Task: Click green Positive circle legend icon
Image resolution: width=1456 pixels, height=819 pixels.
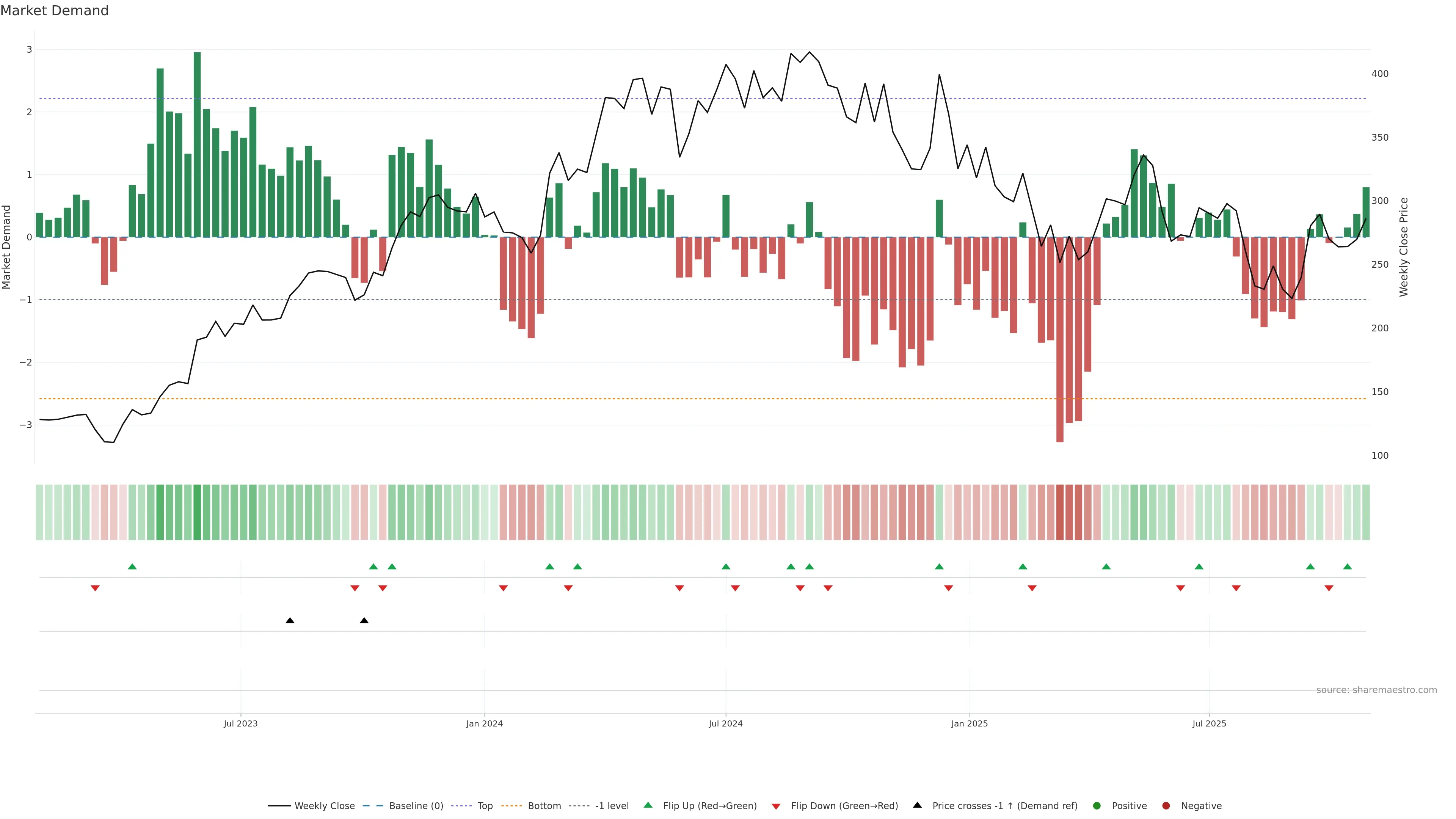Action: pos(1097,806)
